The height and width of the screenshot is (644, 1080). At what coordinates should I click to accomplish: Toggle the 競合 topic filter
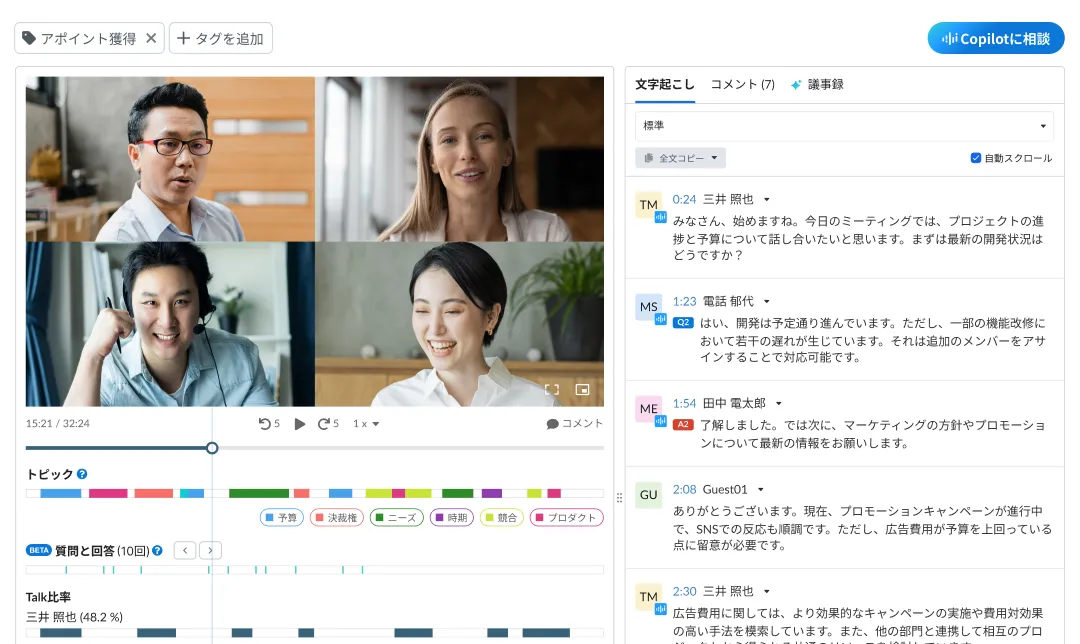point(502,518)
